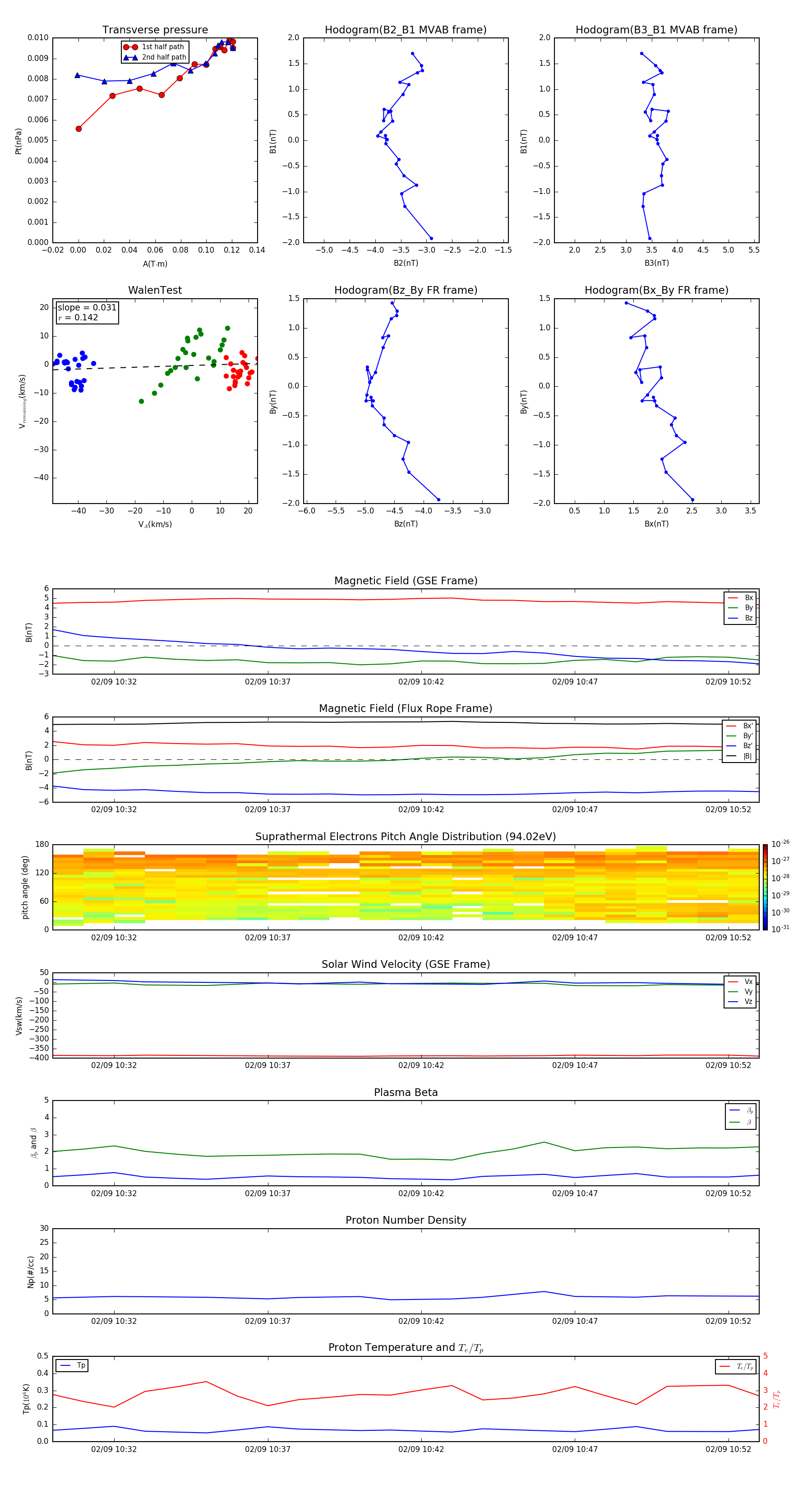812x1489 pixels.
Task: Click the "WalenTest" plot title
Action: pyautogui.click(x=155, y=290)
